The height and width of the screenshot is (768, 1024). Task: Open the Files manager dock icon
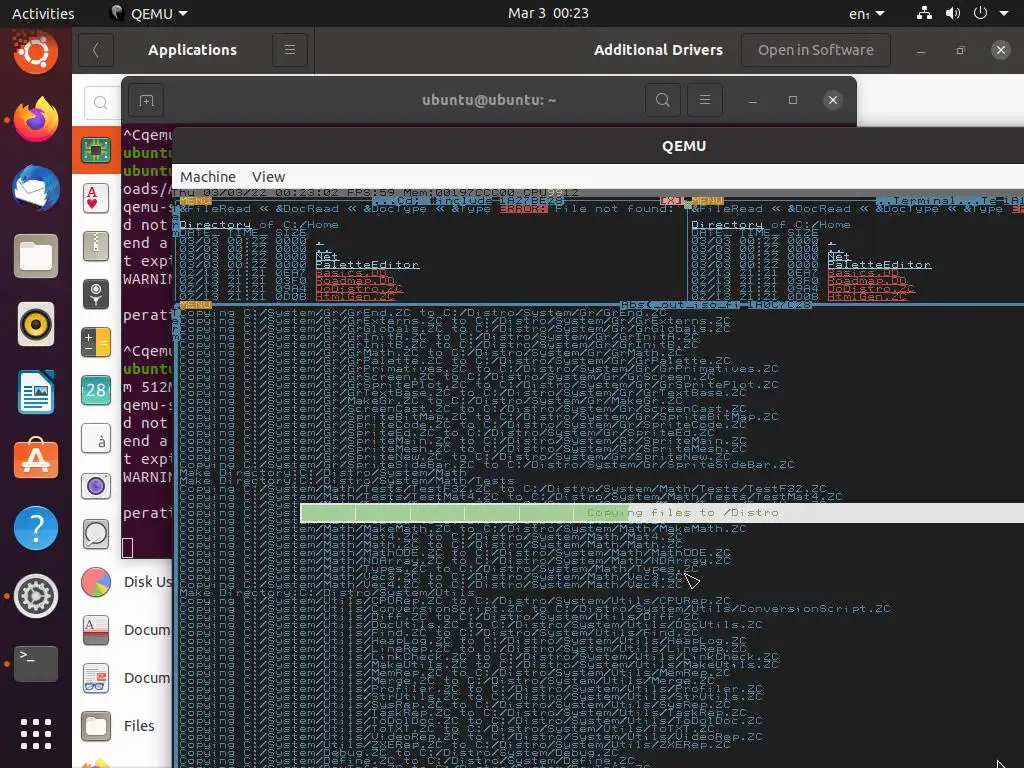pos(36,256)
